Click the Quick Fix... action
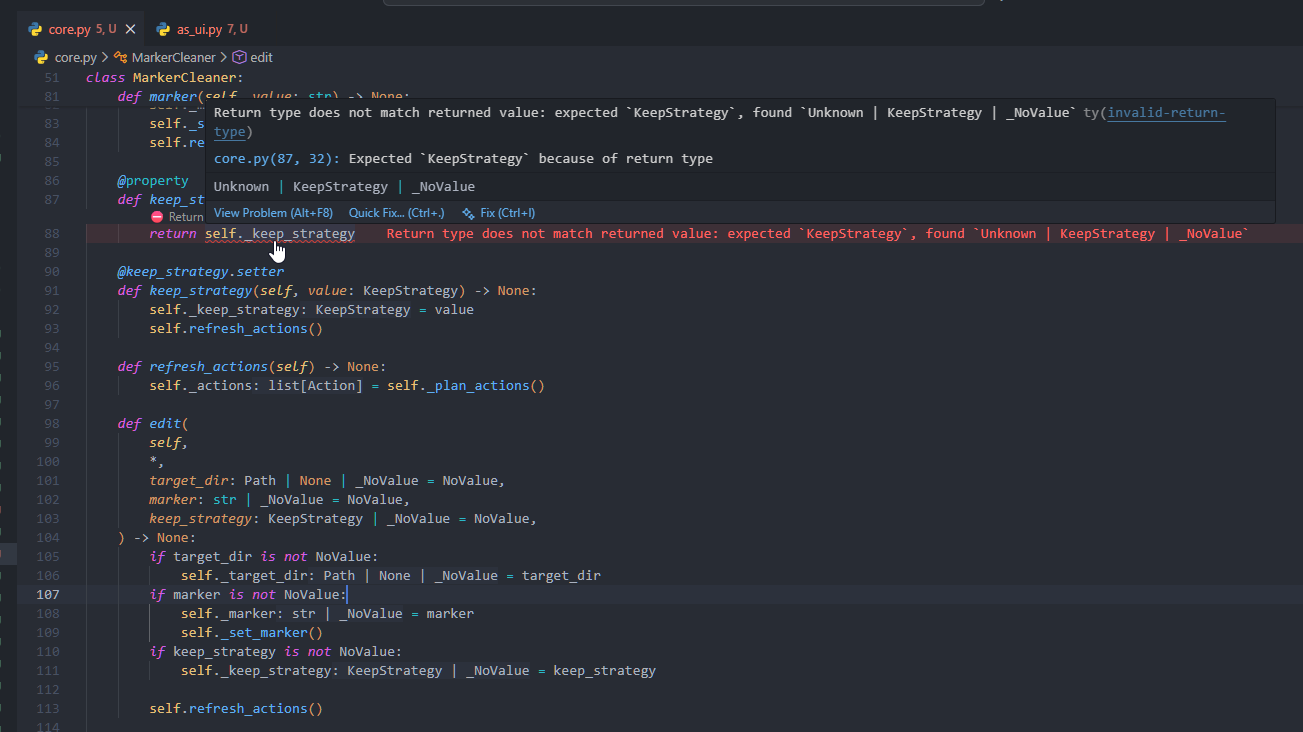 (x=396, y=213)
